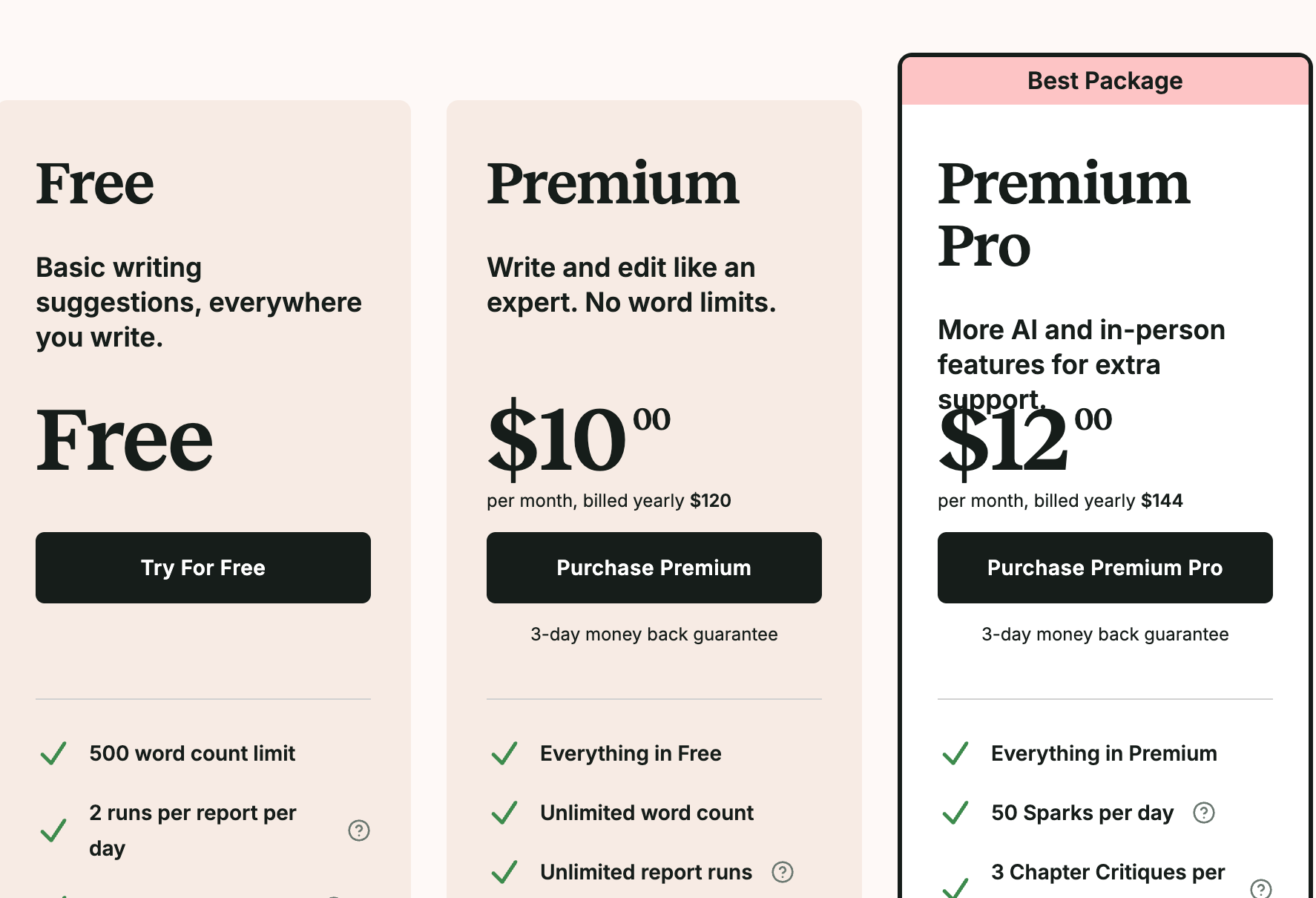
Task: Click the Free plan heading
Action: pos(95,183)
